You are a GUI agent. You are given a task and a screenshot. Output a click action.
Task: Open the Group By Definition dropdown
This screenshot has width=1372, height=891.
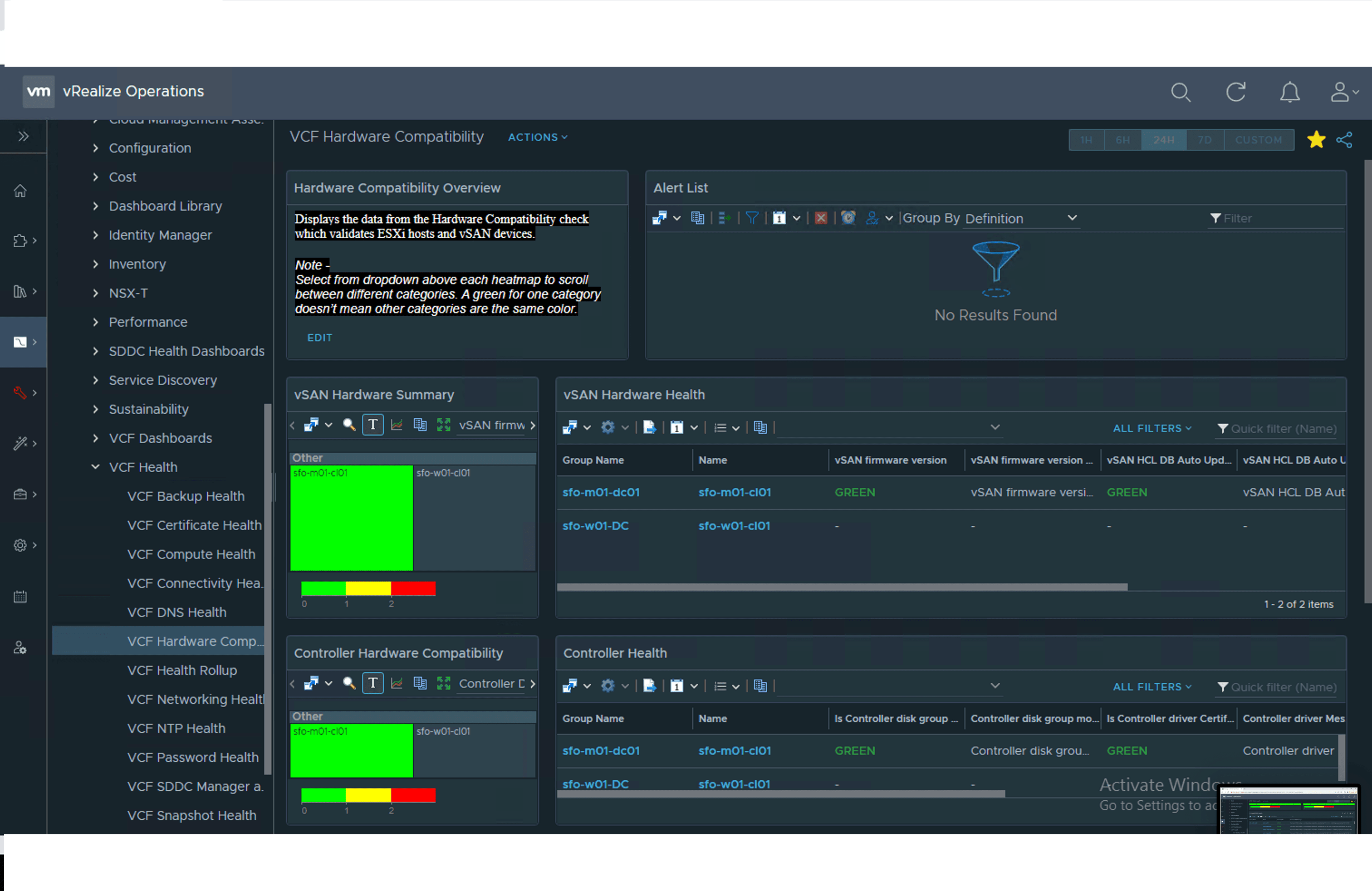(x=1020, y=218)
